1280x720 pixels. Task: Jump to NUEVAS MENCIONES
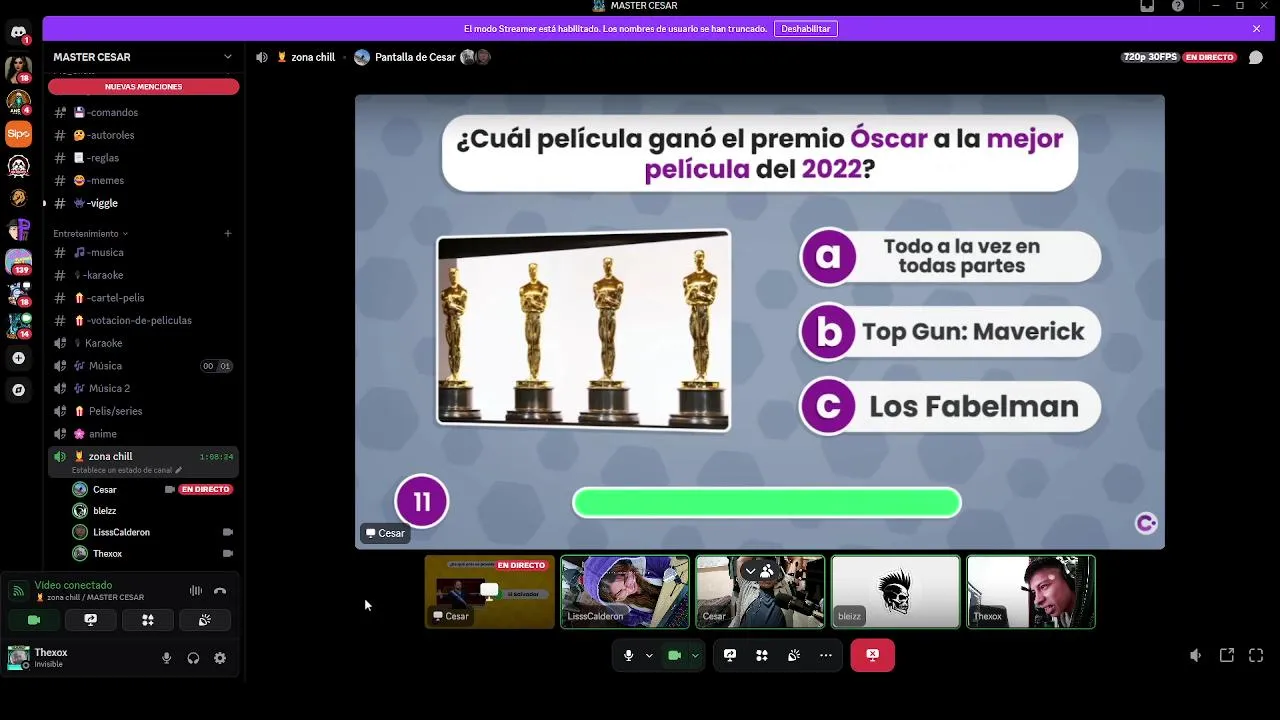tap(143, 87)
